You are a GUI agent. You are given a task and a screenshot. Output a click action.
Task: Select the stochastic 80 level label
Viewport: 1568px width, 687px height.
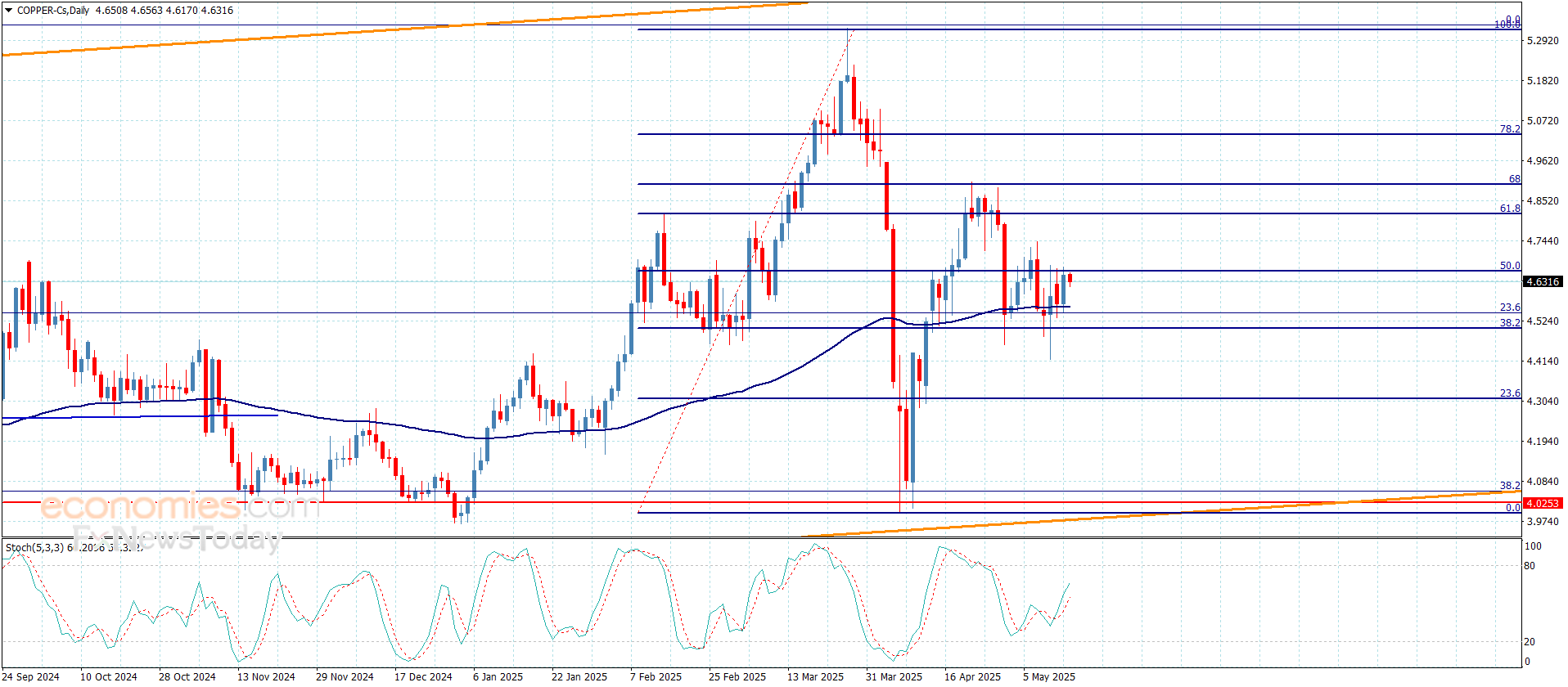tap(1530, 566)
